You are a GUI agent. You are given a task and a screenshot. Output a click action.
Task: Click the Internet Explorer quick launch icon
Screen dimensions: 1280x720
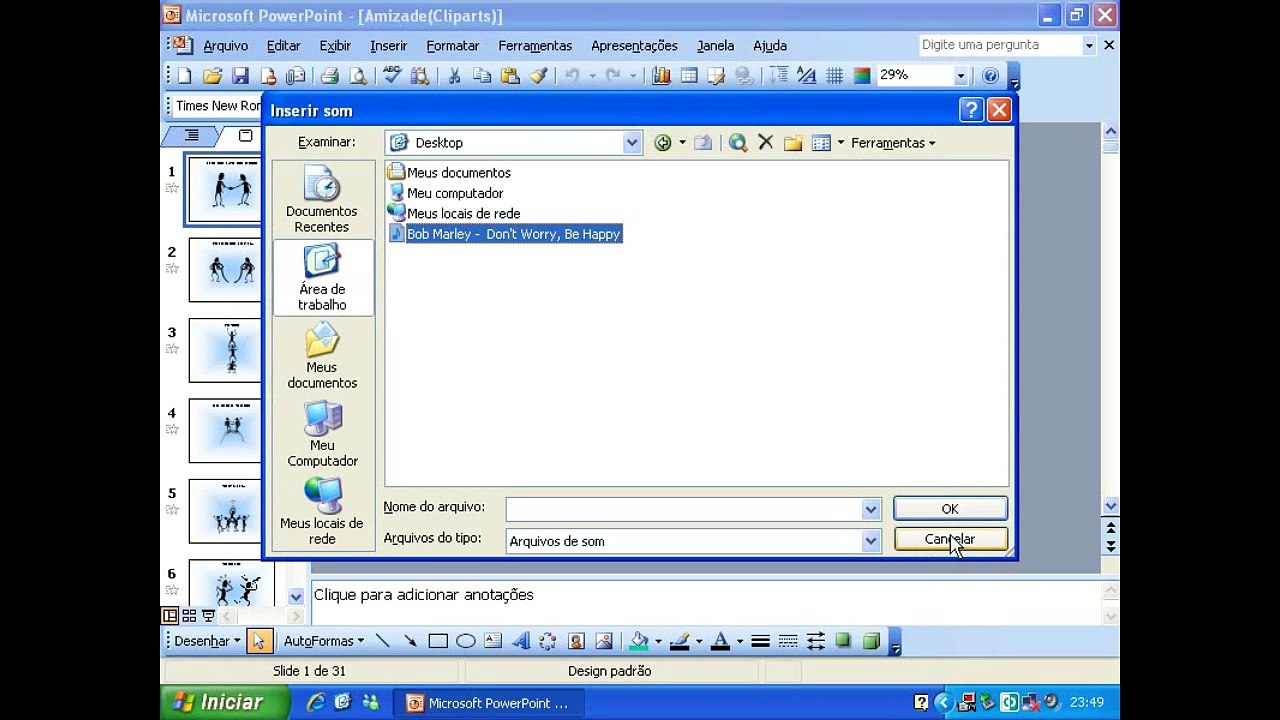tap(316, 703)
